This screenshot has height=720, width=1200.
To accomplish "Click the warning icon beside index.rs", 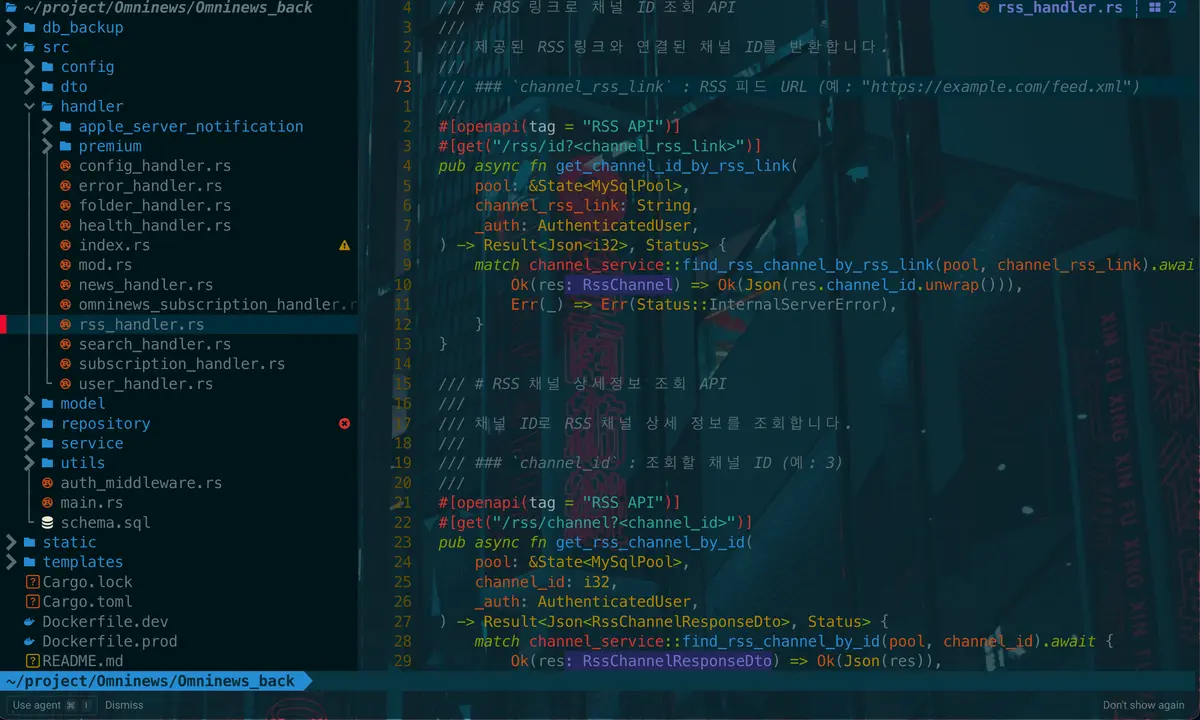I will coord(344,245).
